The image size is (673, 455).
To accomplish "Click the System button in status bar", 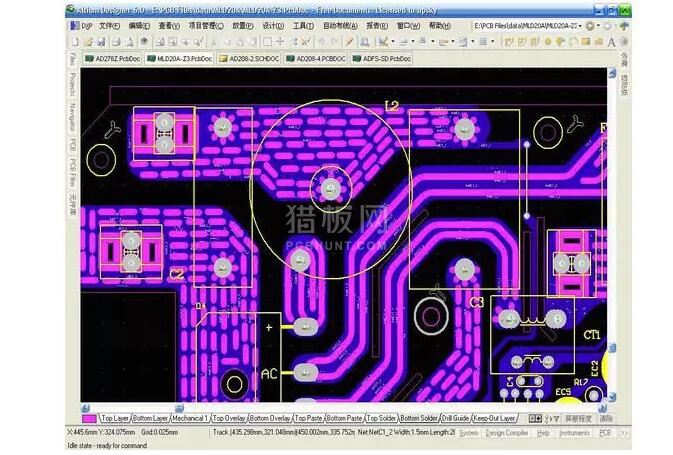I will 466,433.
